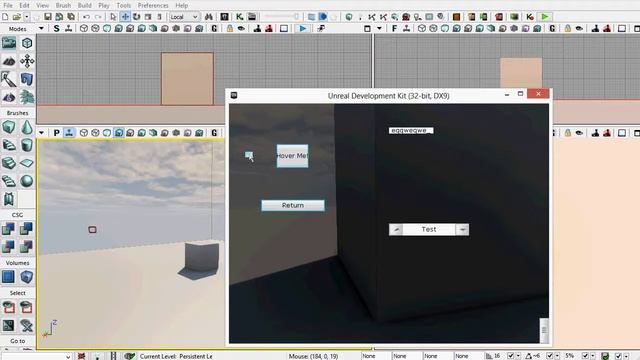The height and width of the screenshot is (360, 640).
Task: Select the Cylinder brush builder
Action: coord(27,145)
